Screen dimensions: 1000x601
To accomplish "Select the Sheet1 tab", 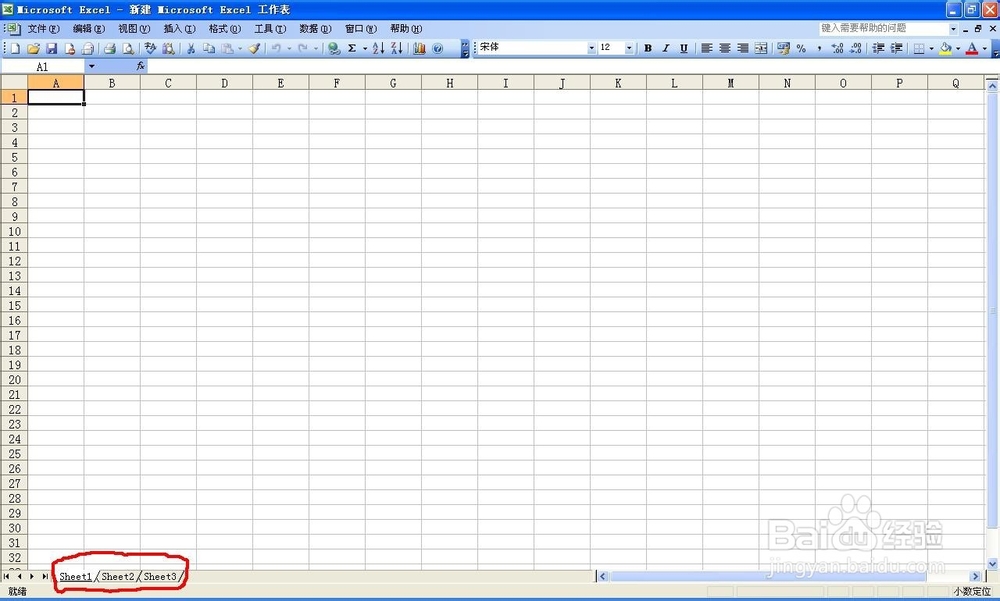I will click(75, 577).
